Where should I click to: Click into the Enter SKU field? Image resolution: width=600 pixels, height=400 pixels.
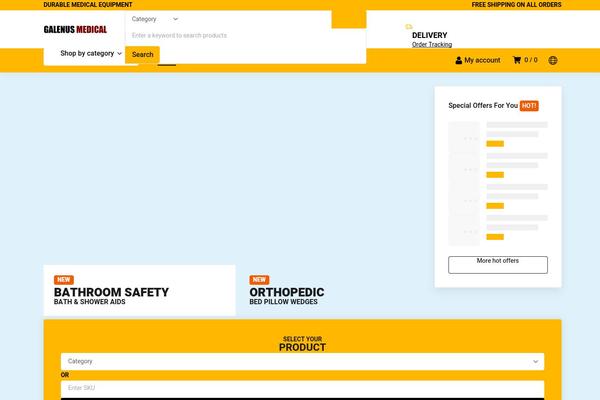click(302, 388)
